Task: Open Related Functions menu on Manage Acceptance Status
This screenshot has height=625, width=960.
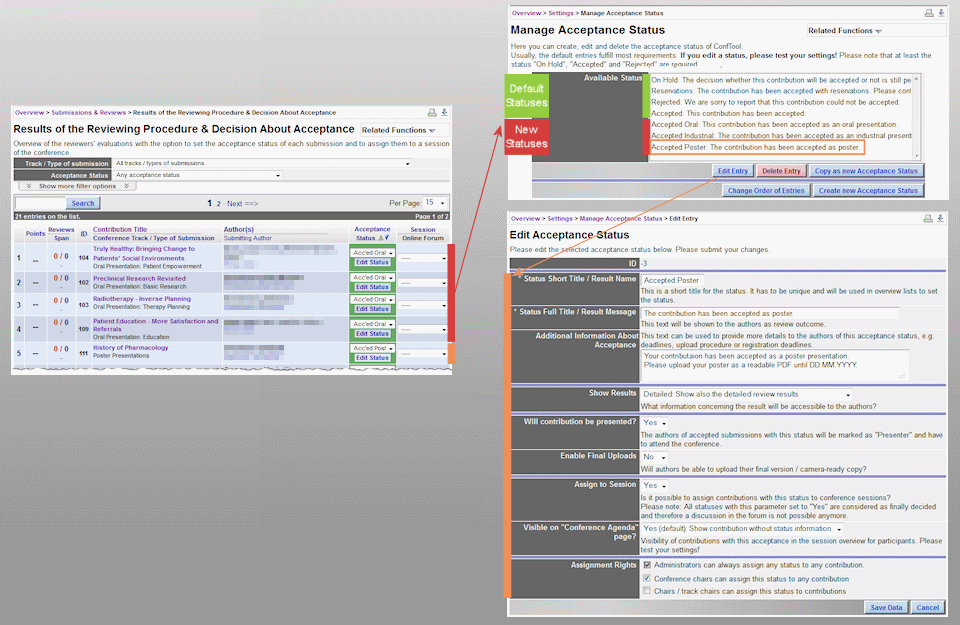Action: point(845,31)
